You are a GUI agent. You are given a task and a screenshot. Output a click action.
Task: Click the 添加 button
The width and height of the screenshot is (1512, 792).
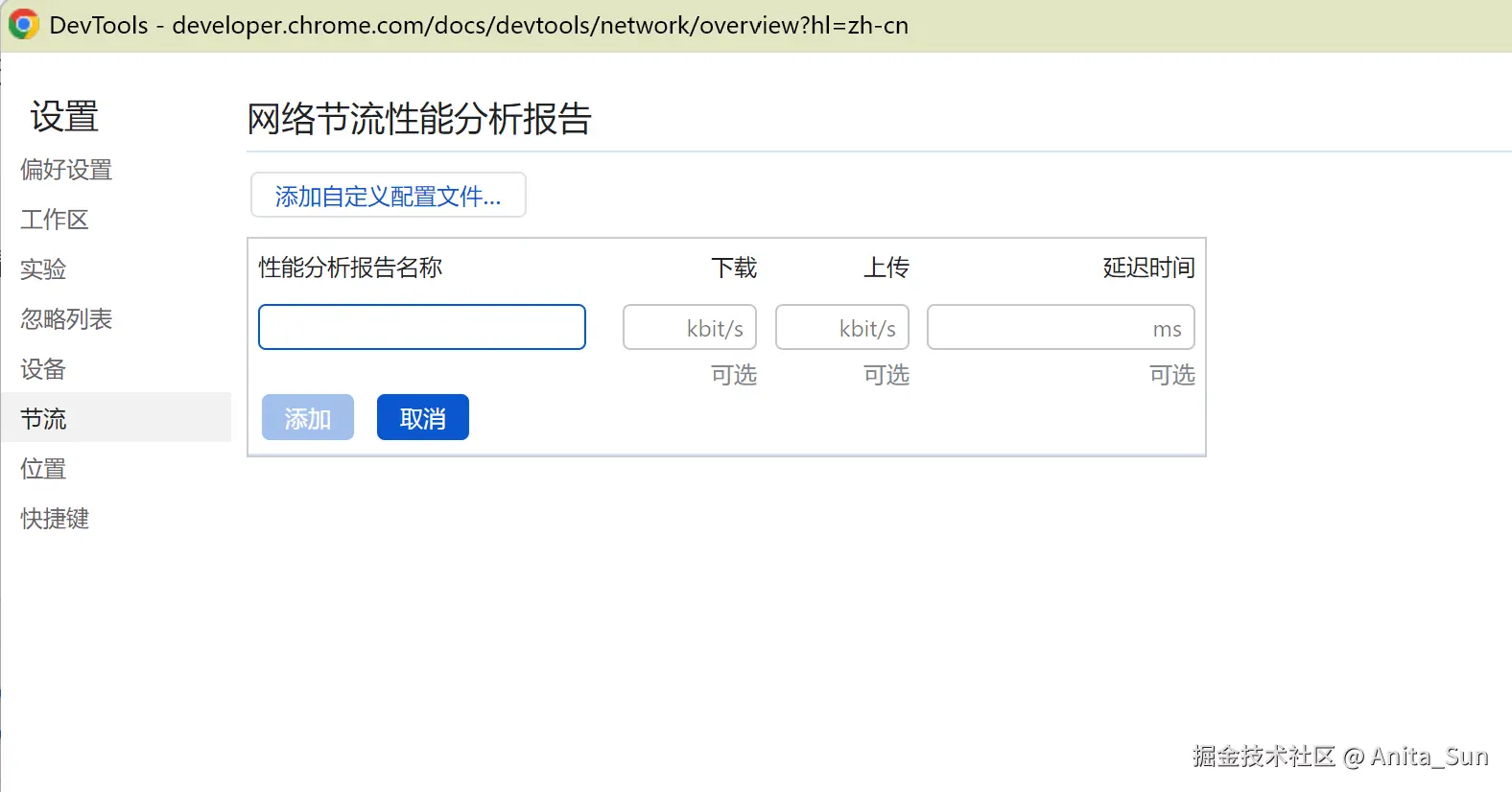(308, 417)
